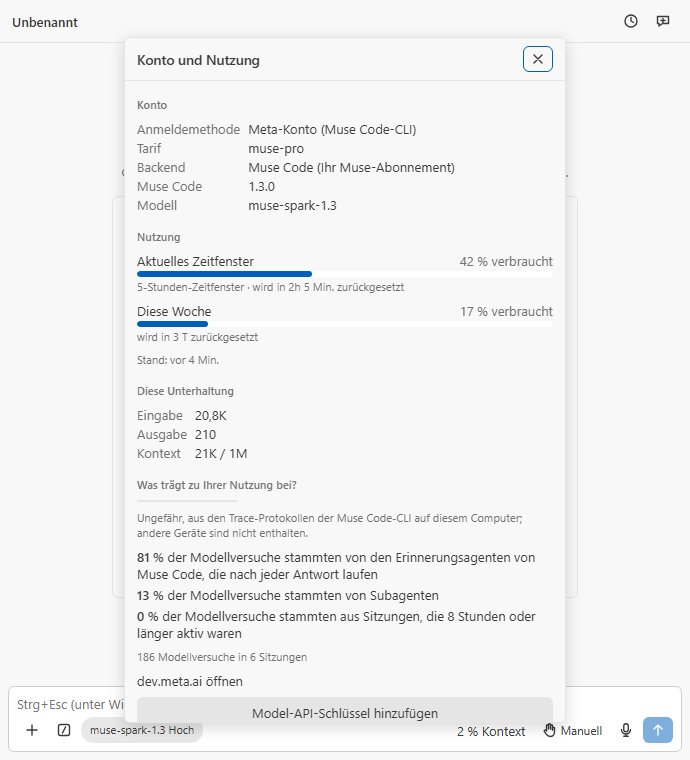Click Model-API-Schlüssel hinzufügen button
The width and height of the screenshot is (690, 760).
click(345, 711)
